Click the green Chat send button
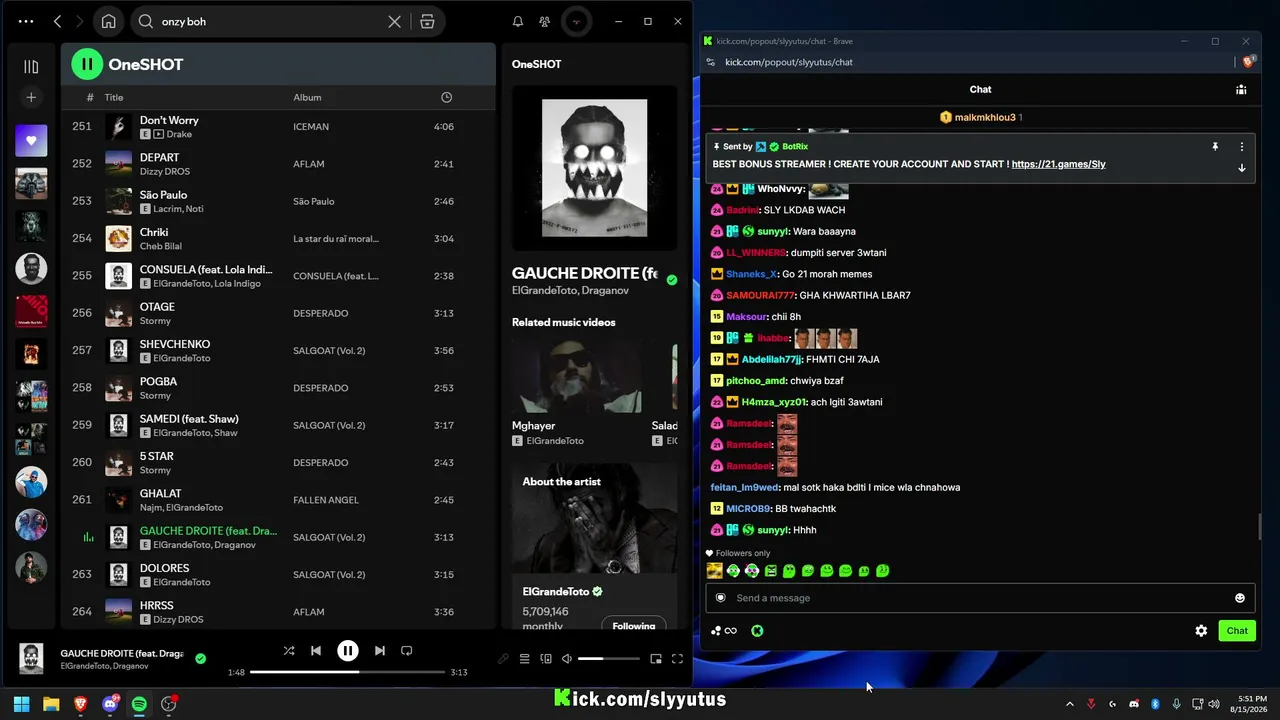Screen dimensions: 1280x720 (1237, 631)
